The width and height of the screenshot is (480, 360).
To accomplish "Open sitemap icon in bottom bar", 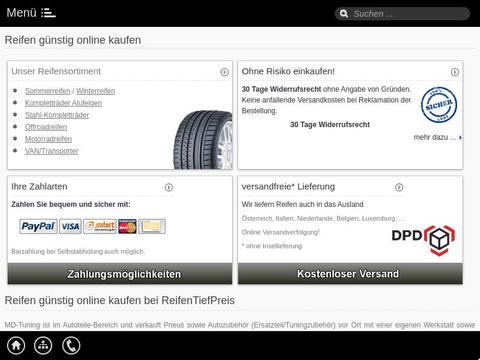I will click(x=43, y=345).
